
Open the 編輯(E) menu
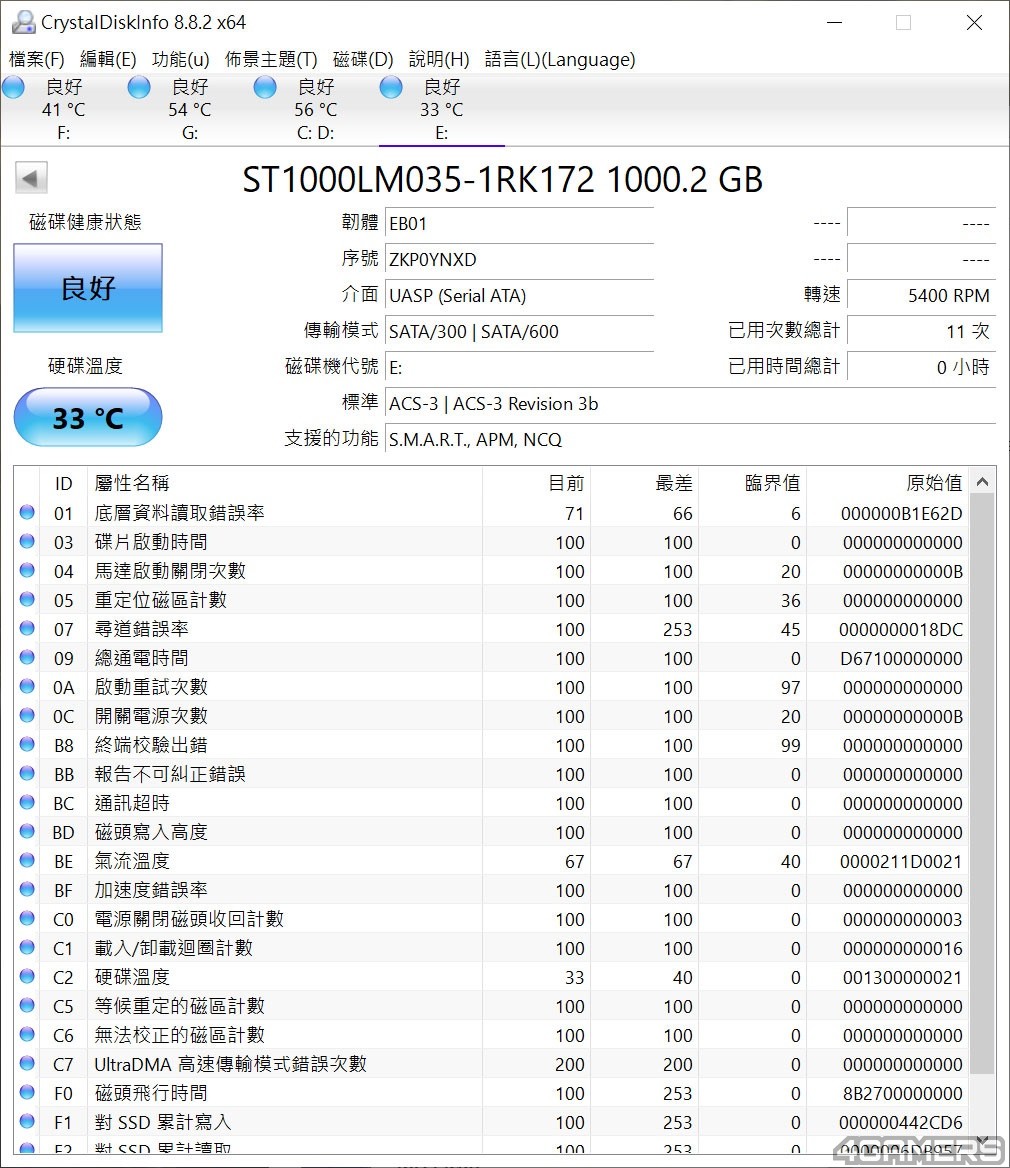(x=108, y=60)
